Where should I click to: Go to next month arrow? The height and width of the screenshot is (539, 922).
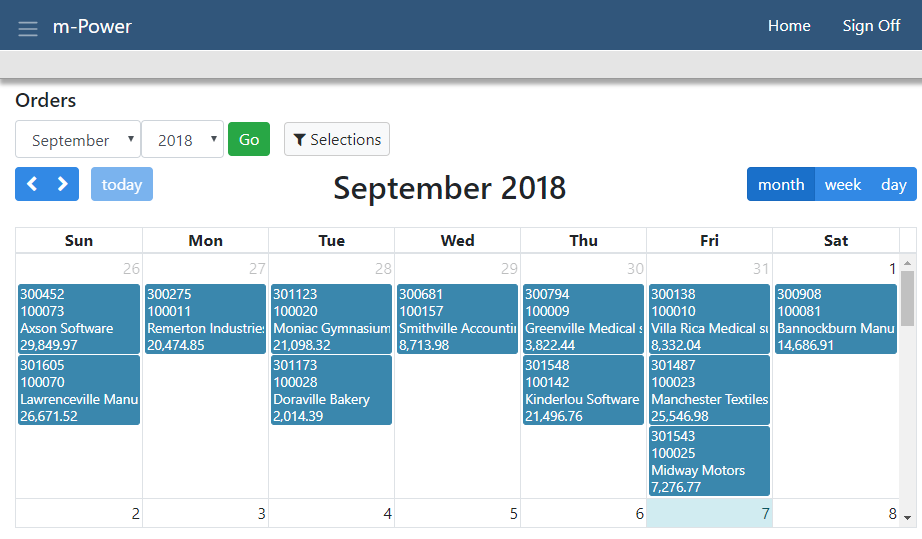point(63,184)
